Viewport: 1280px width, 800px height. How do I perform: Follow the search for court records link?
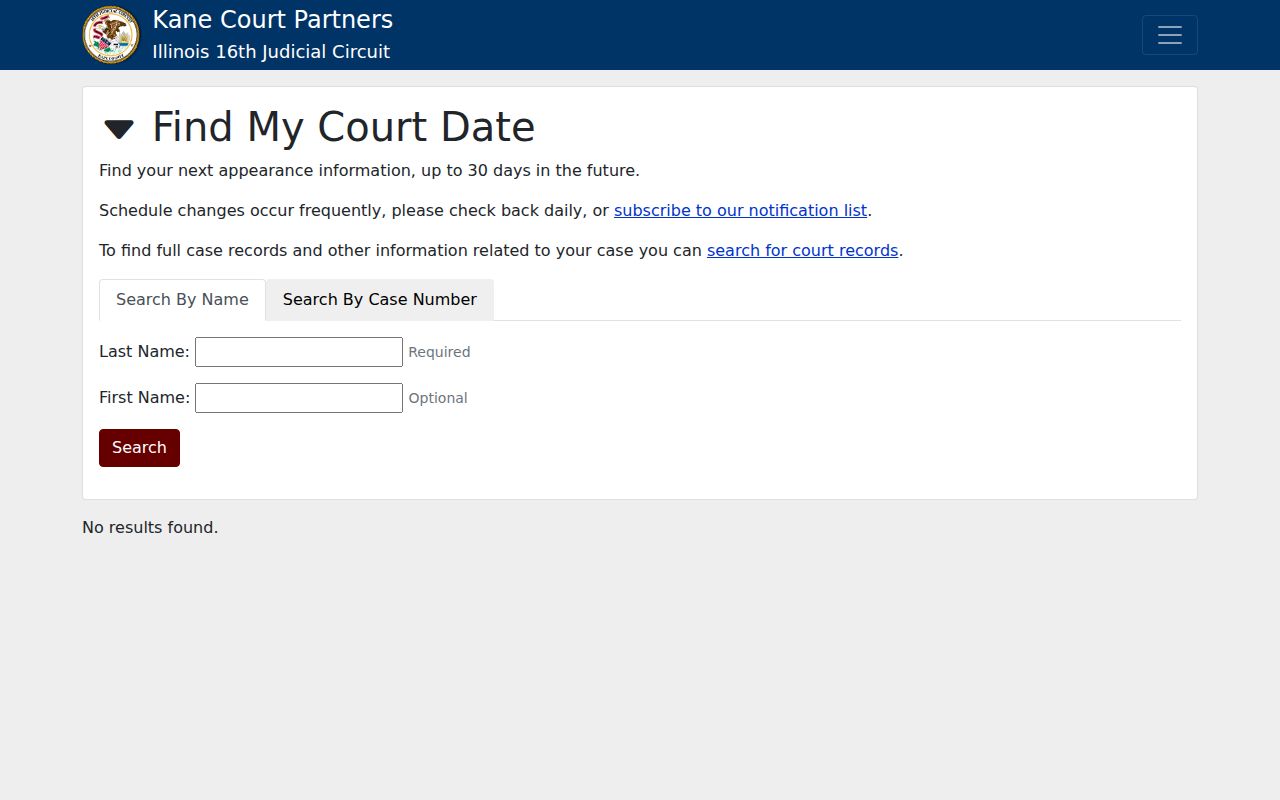(x=802, y=251)
